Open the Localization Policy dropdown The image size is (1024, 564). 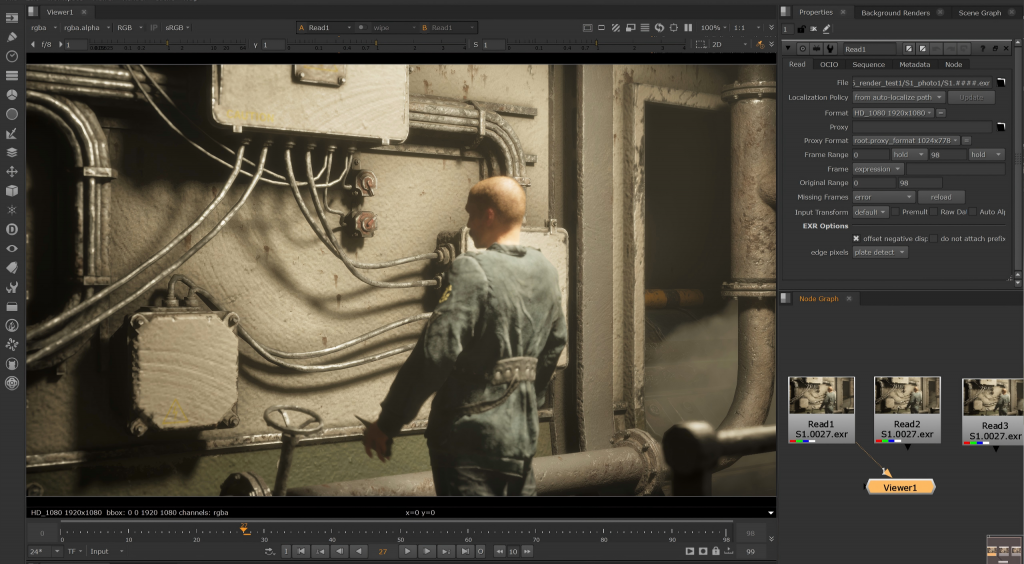click(898, 97)
